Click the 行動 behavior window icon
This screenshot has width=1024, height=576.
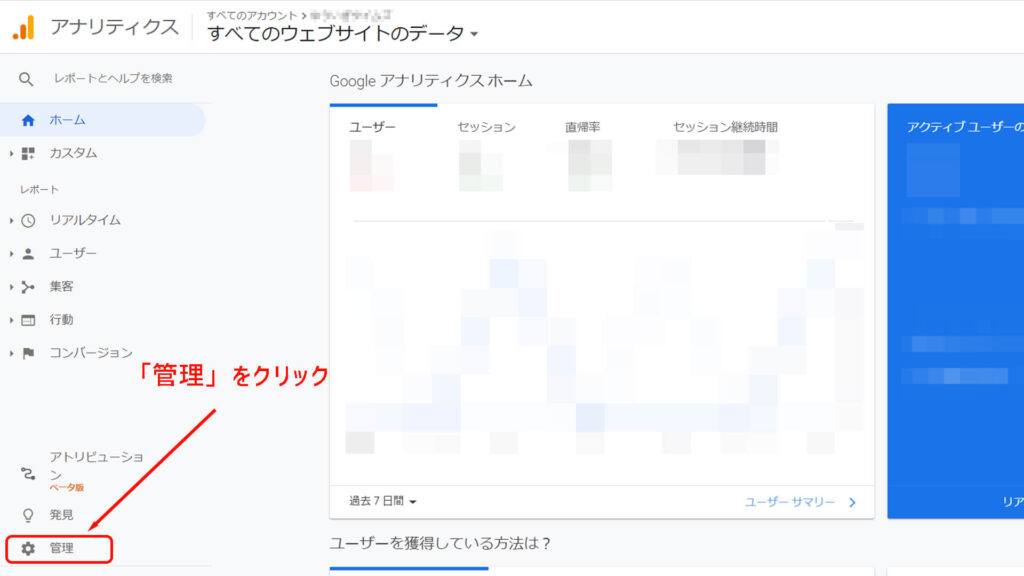(x=27, y=320)
